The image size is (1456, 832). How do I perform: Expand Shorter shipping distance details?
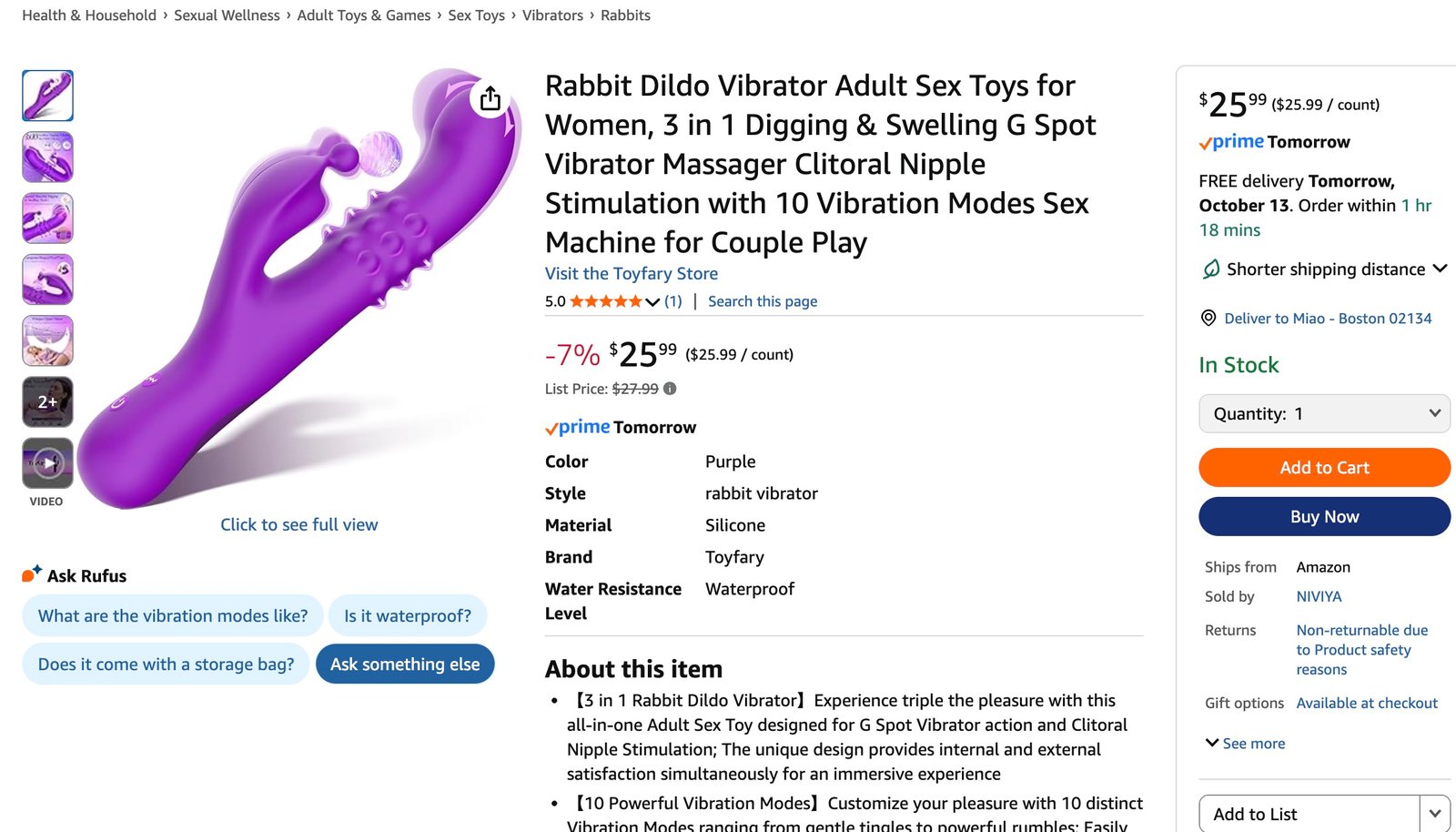pyautogui.click(x=1439, y=269)
